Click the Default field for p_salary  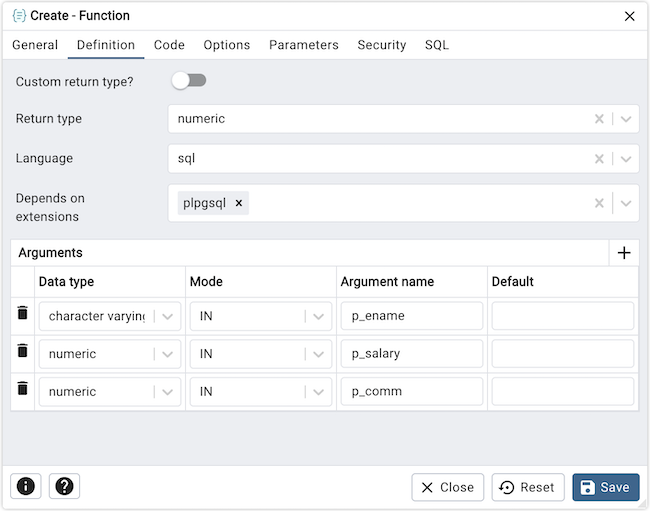[563, 354]
